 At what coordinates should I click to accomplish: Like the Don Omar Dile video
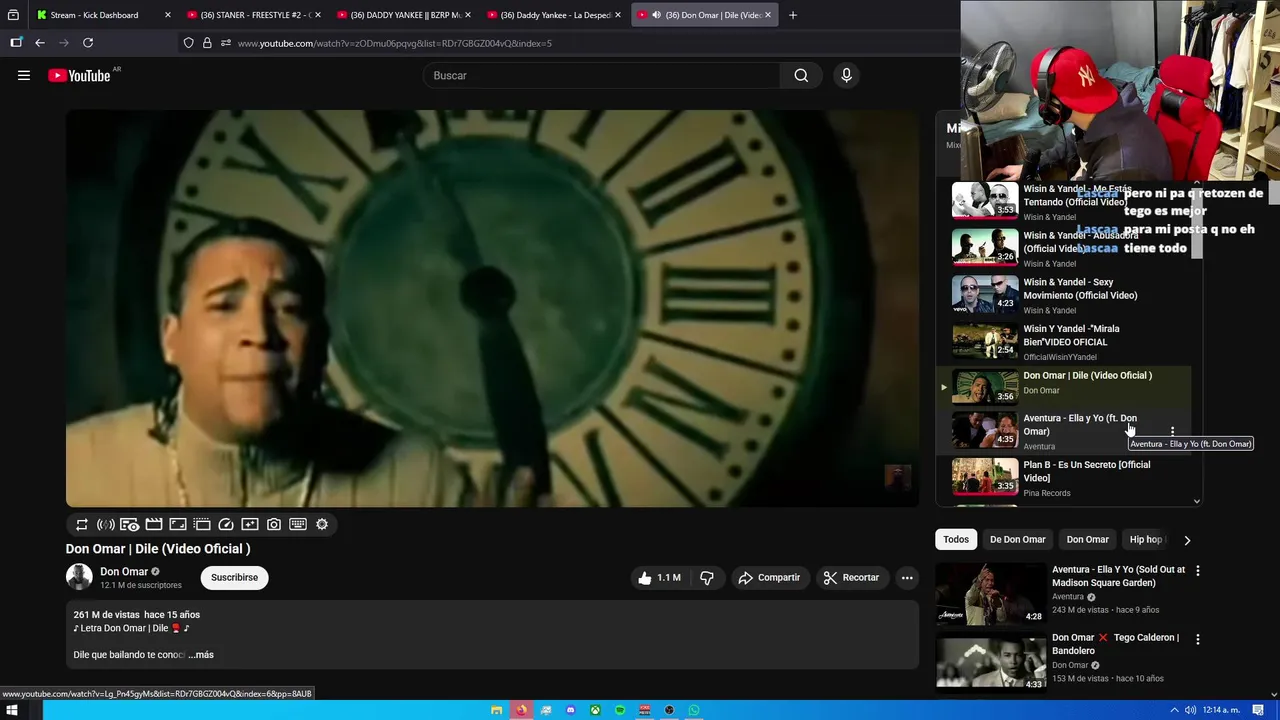[x=659, y=577]
